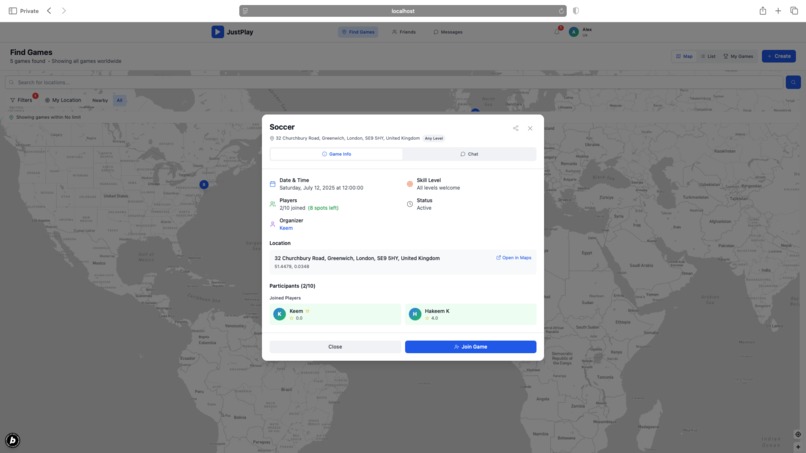The width and height of the screenshot is (806, 453).
Task: Click the blue search button icon
Action: pyautogui.click(x=793, y=82)
